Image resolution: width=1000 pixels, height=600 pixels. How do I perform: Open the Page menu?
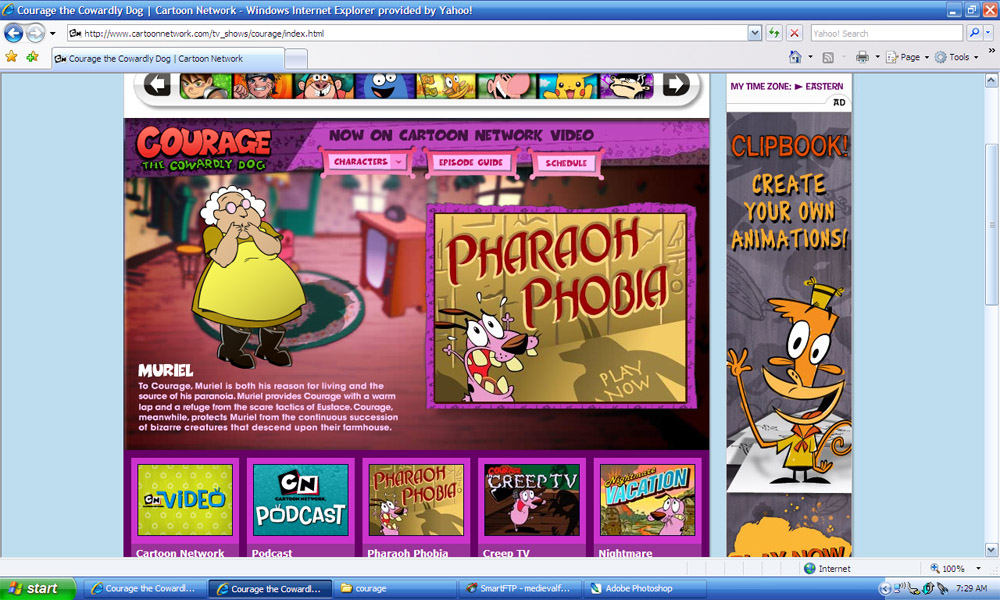tap(908, 57)
